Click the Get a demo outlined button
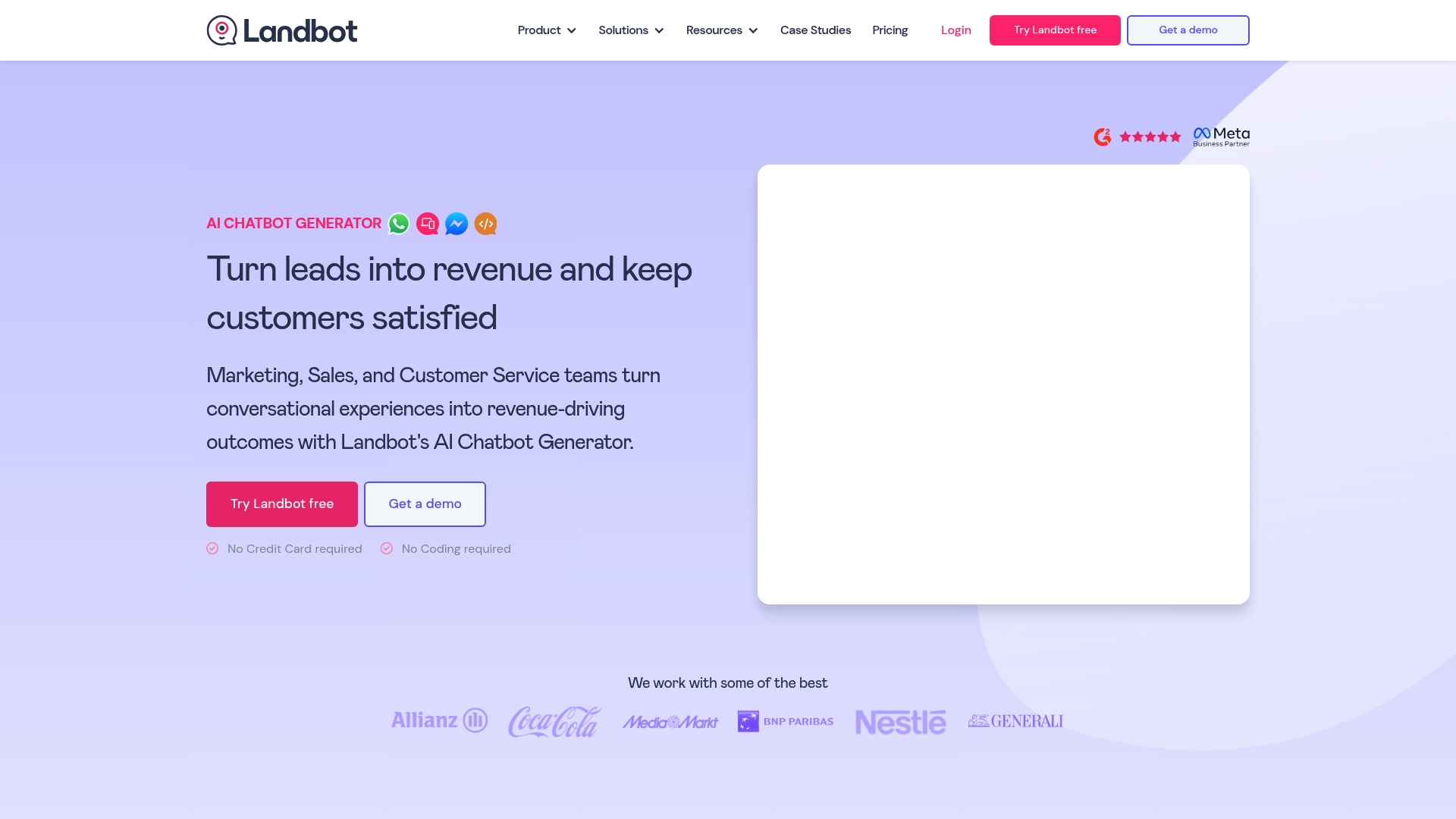The width and height of the screenshot is (1456, 819). pyautogui.click(x=425, y=504)
